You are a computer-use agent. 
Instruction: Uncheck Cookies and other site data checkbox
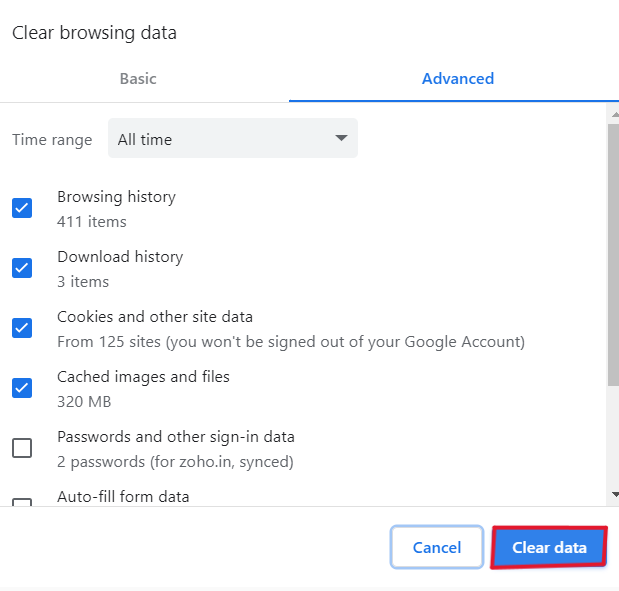pyautogui.click(x=22, y=328)
